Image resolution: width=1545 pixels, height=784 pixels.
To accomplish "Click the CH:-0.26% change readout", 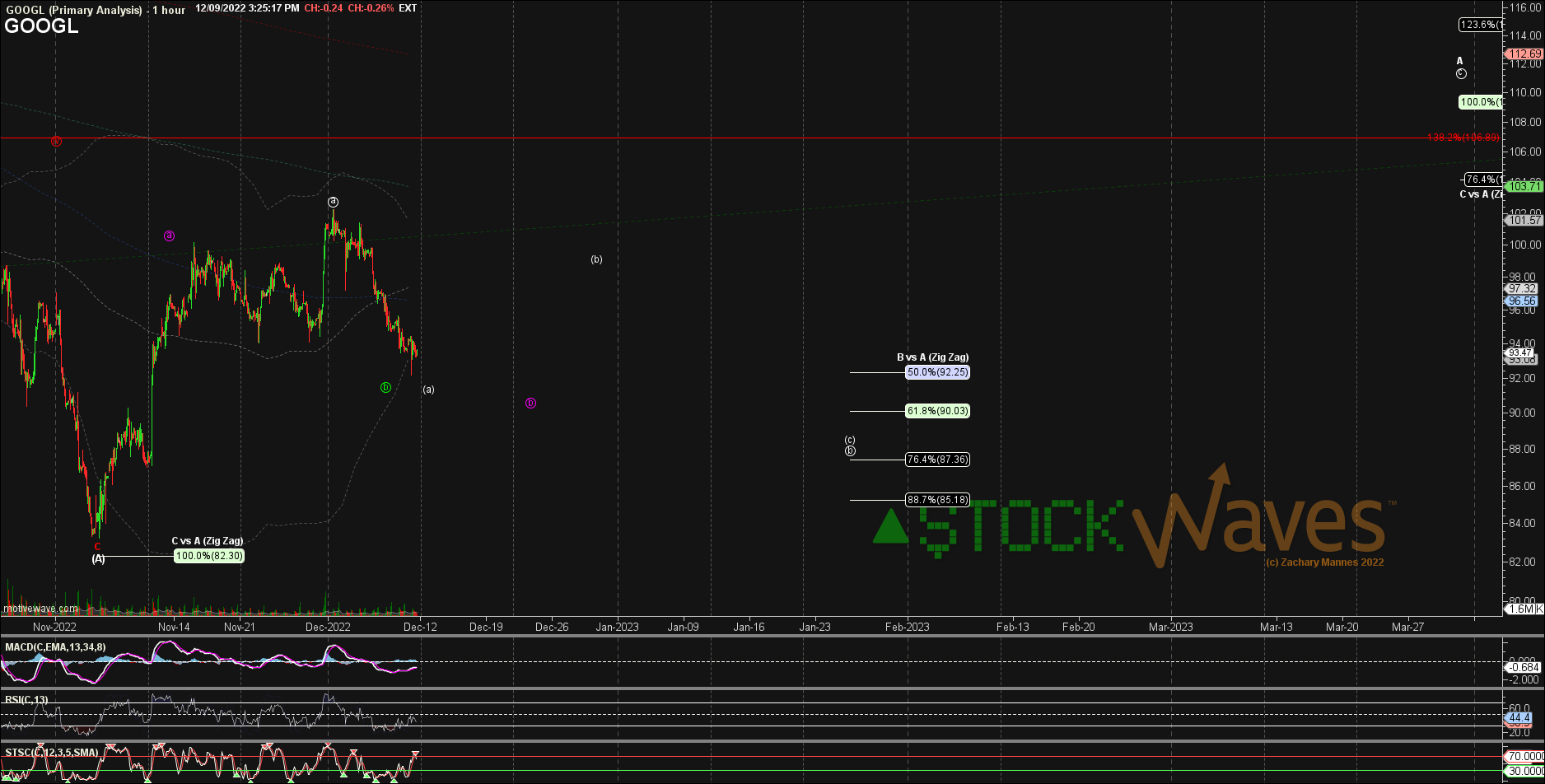I will pyautogui.click(x=371, y=8).
